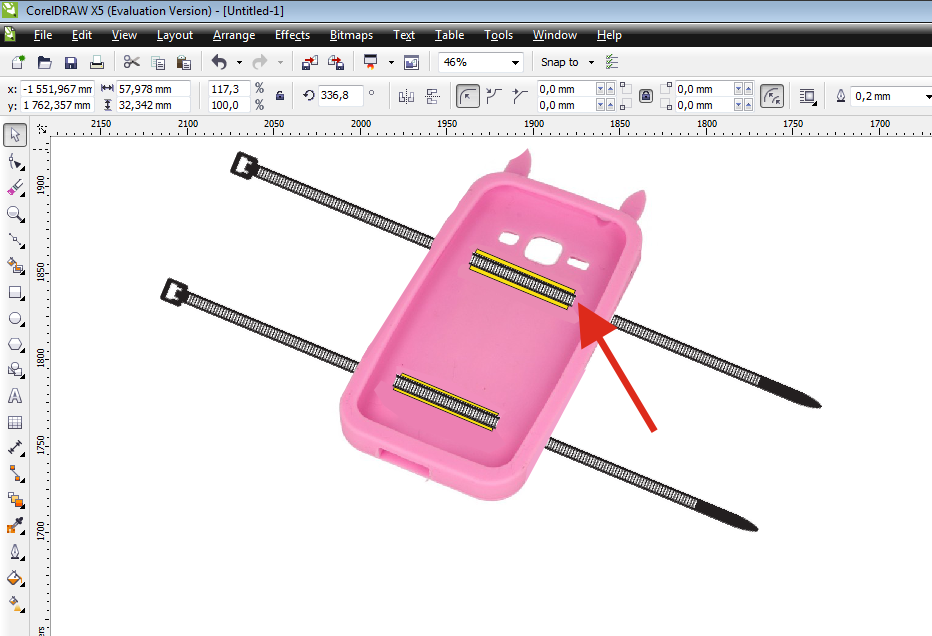
Task: Activate the Text tool
Action: tap(15, 396)
